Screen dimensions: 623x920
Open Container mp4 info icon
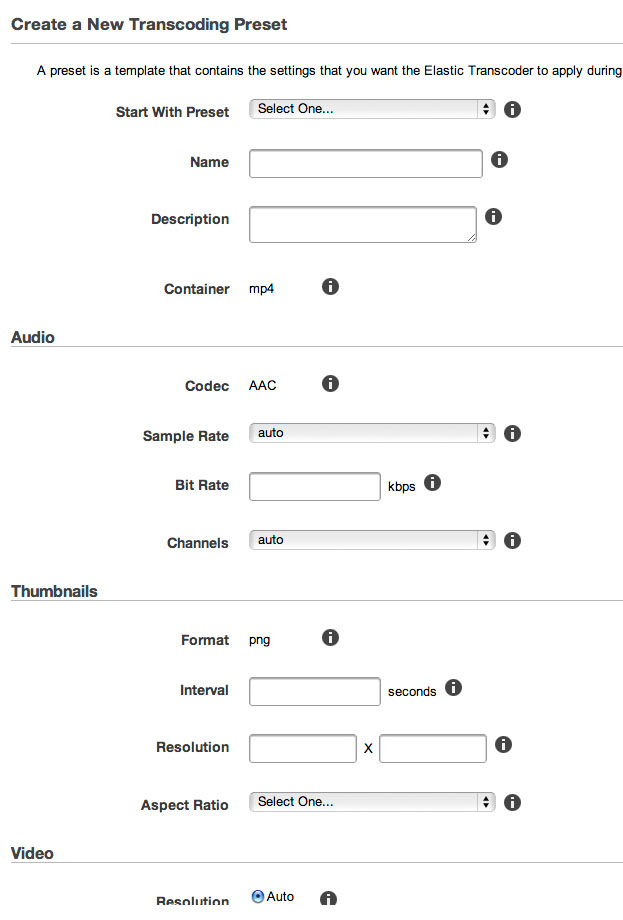pos(330,287)
